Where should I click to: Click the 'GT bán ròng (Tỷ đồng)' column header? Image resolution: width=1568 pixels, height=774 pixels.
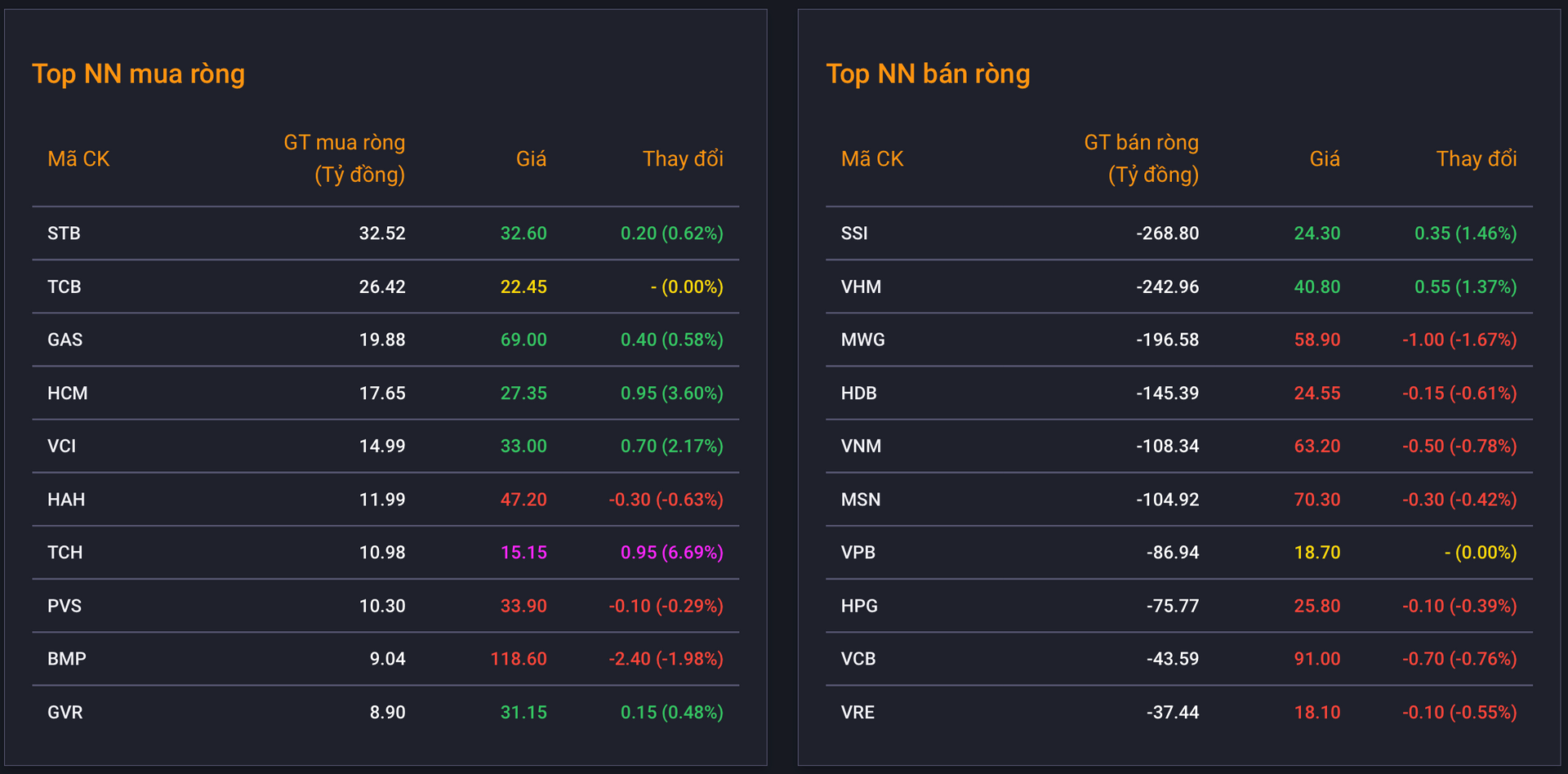tap(1141, 158)
